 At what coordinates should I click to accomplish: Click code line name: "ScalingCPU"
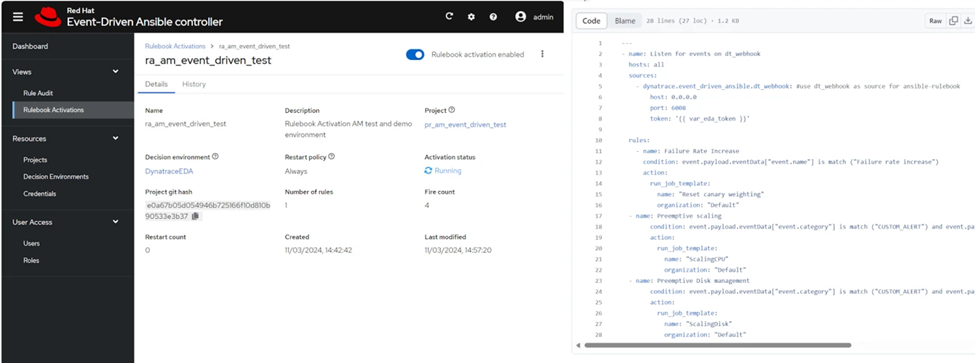(696, 259)
